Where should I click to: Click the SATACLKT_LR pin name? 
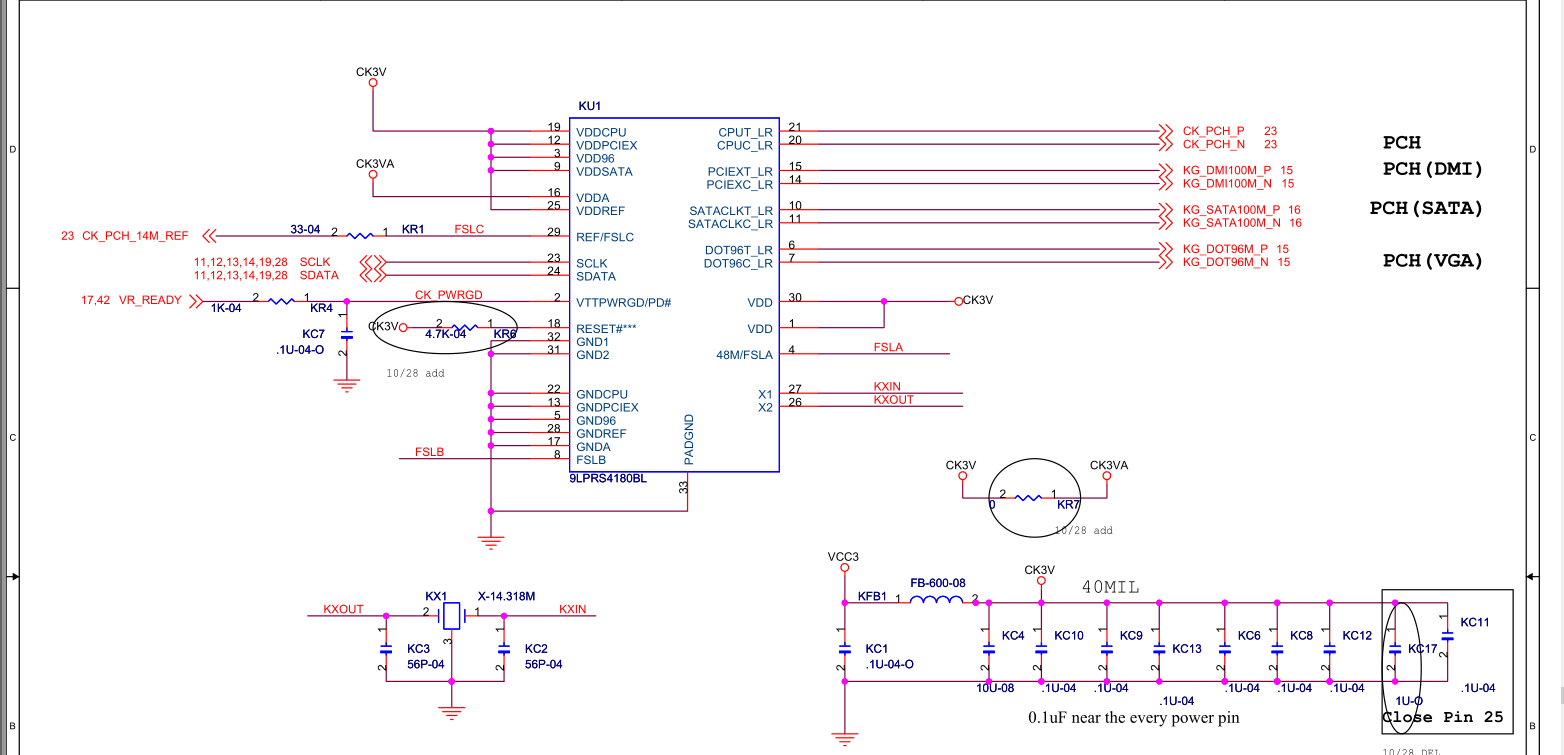click(x=731, y=211)
